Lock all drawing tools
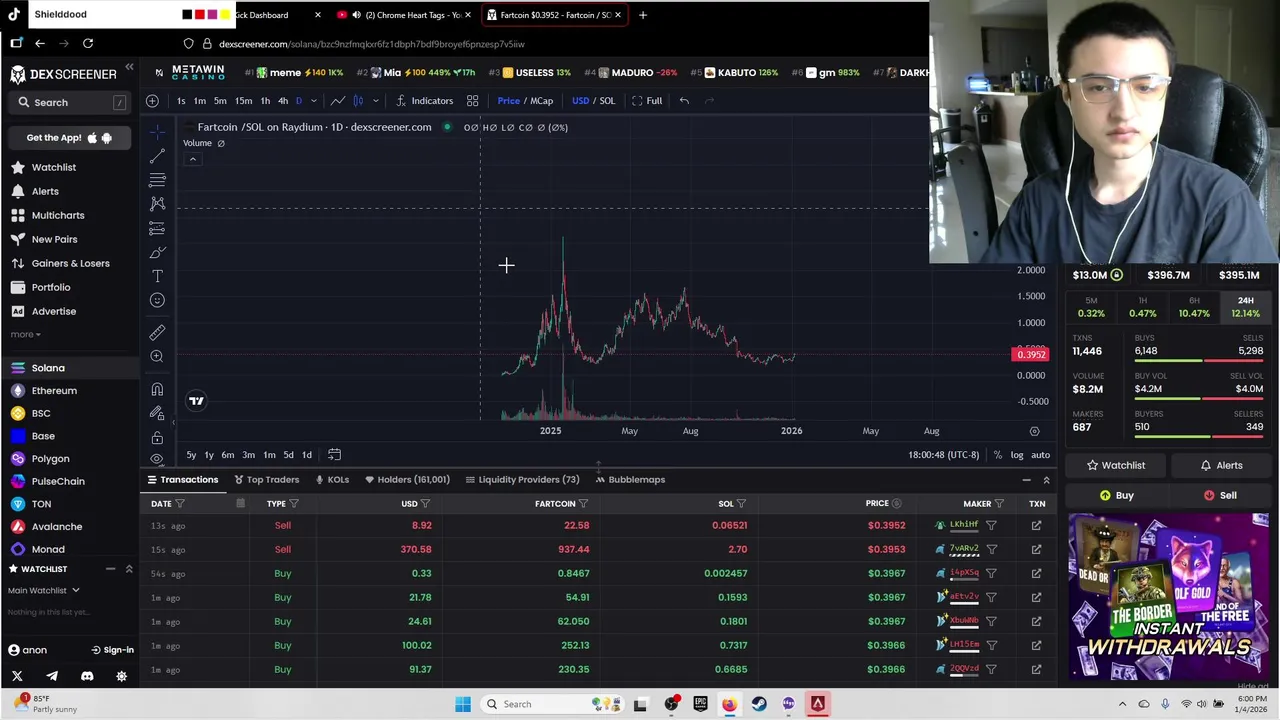 click(157, 437)
